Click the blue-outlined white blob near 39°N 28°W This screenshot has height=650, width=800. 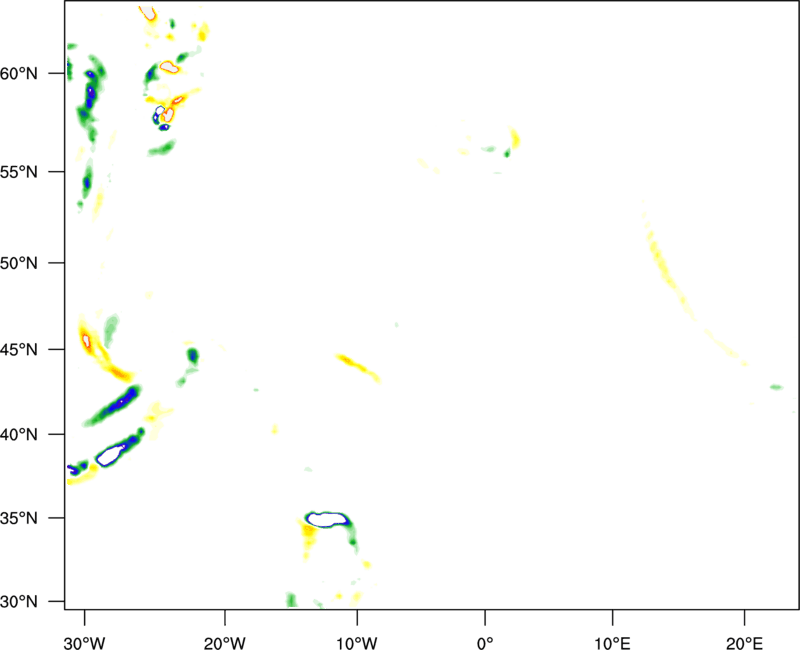[111, 455]
